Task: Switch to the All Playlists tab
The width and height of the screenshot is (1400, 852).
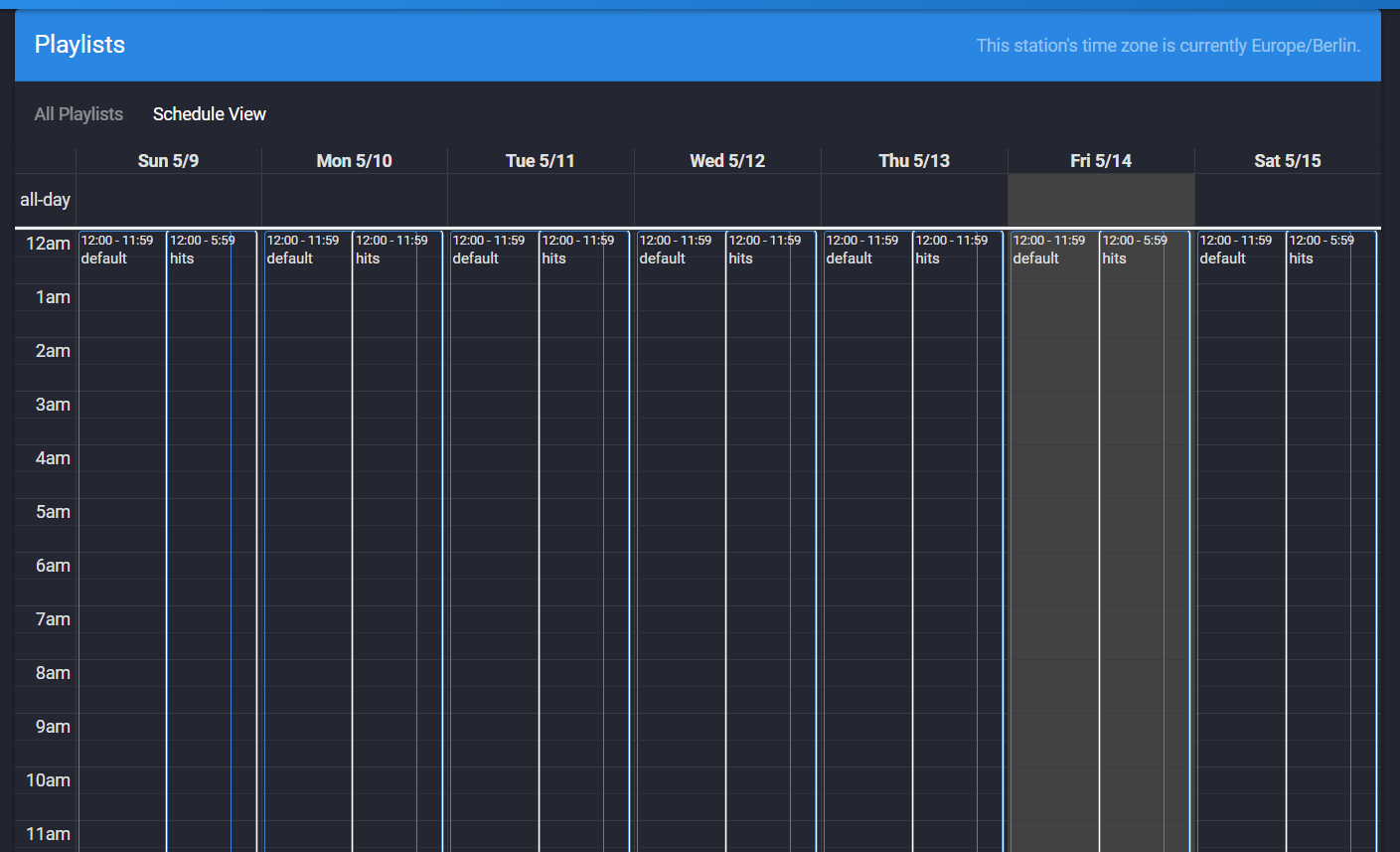Action: (78, 113)
